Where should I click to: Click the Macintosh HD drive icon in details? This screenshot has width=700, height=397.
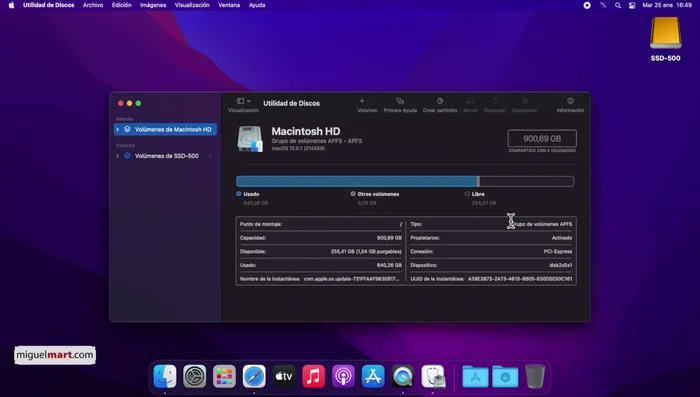pyautogui.click(x=250, y=139)
